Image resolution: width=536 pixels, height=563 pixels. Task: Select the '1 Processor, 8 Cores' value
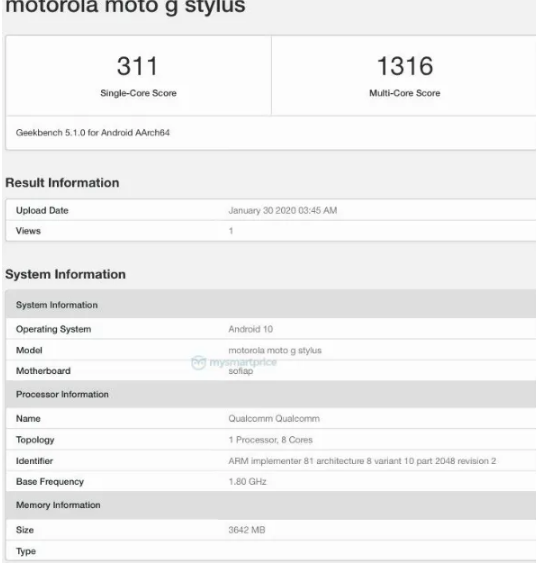(x=270, y=439)
